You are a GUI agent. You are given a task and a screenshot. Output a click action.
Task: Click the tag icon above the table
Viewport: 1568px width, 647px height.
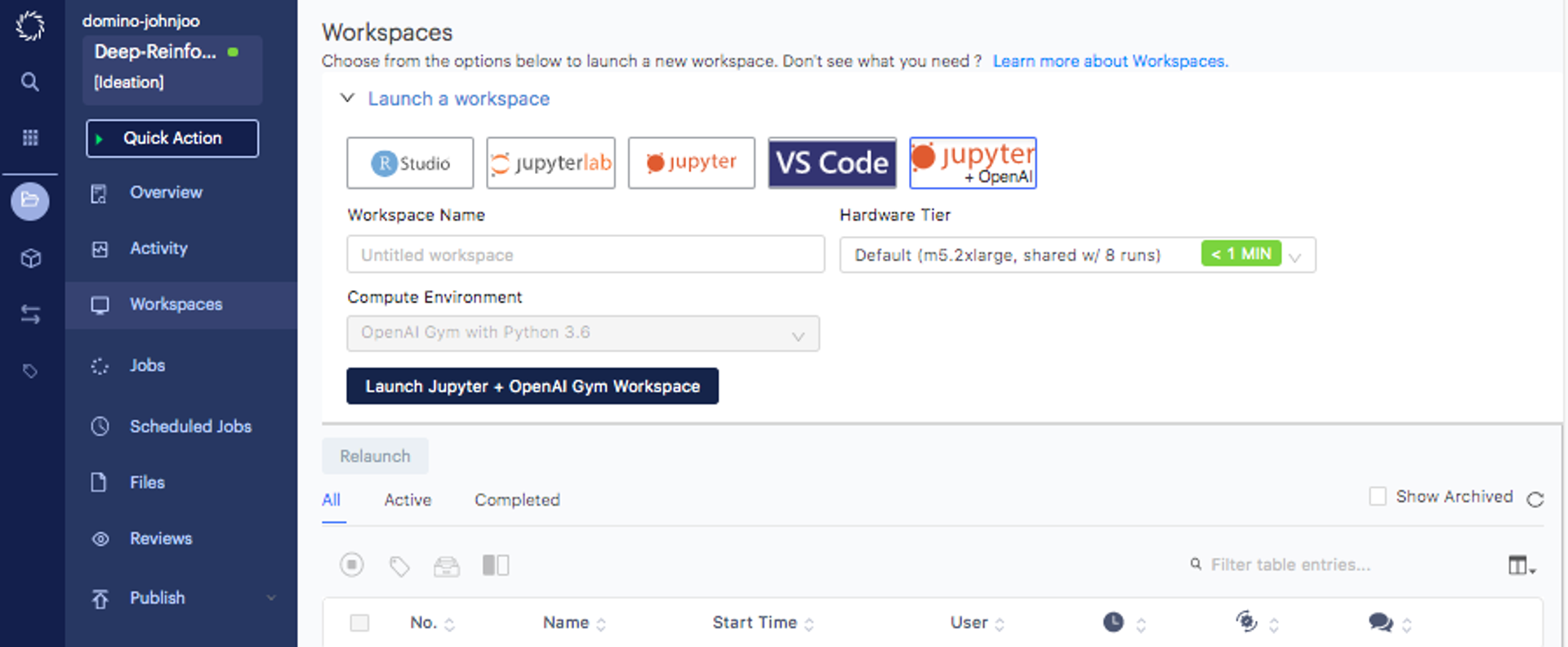point(399,565)
